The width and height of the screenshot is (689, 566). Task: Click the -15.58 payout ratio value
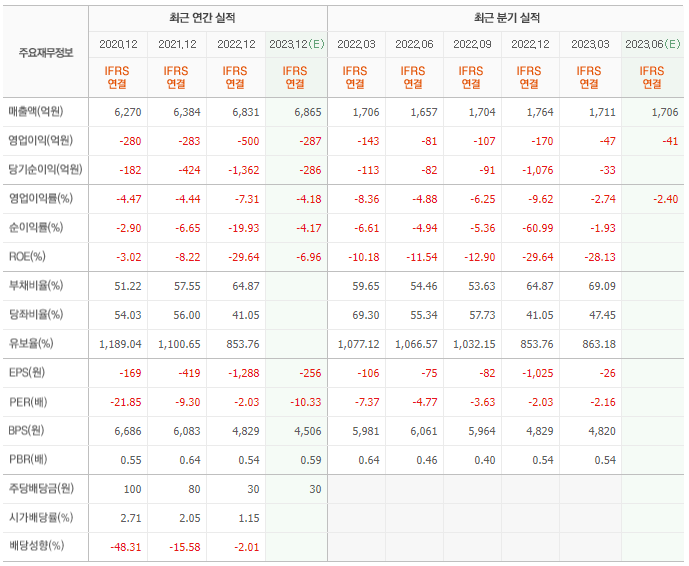coord(185,548)
